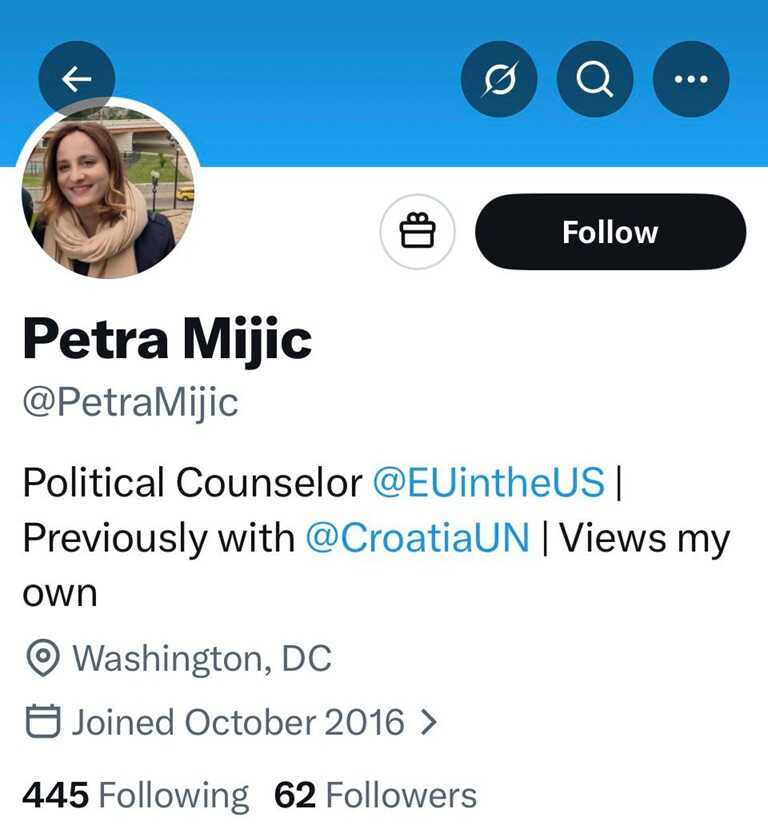Follow Petra Mijic
This screenshot has height=833, width=768.
610,232
